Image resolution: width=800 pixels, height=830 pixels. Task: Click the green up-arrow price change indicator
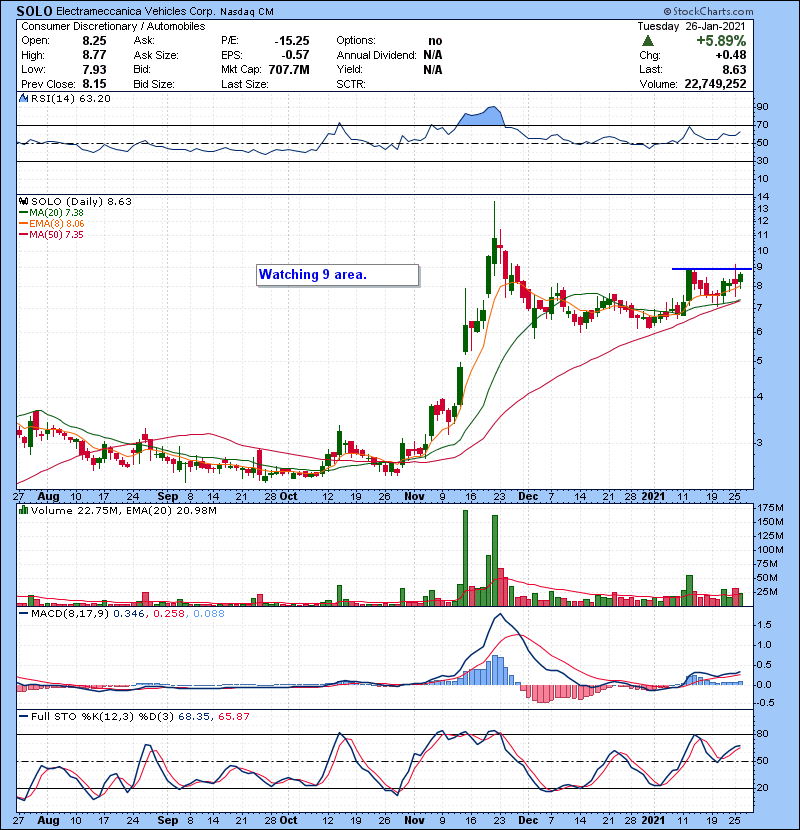point(652,41)
